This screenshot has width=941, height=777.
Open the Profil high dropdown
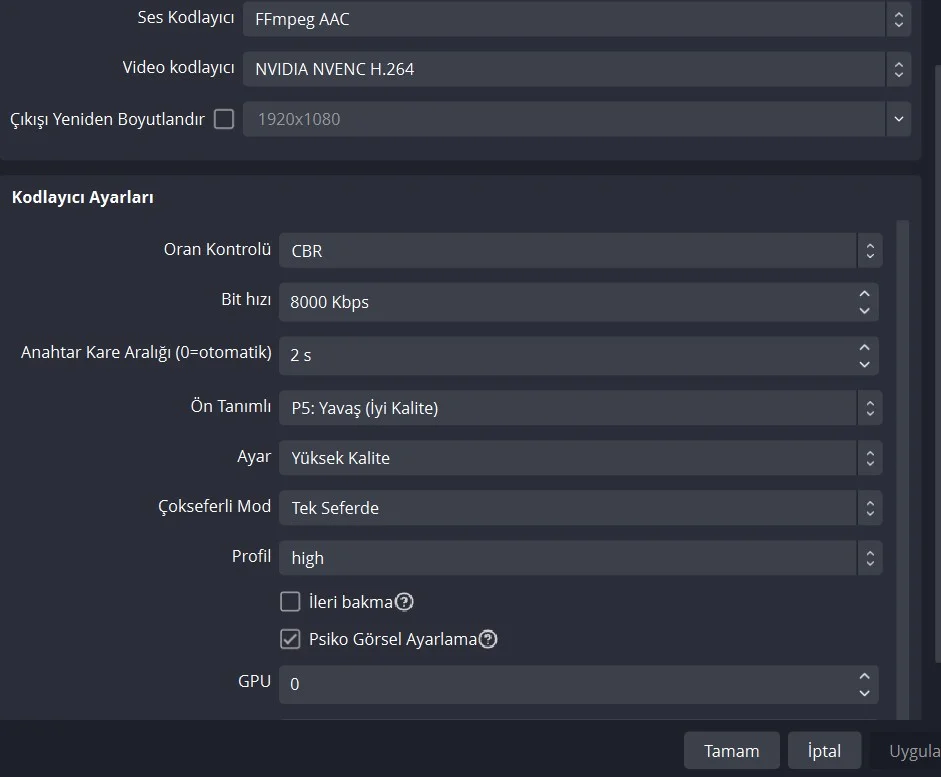(x=580, y=558)
